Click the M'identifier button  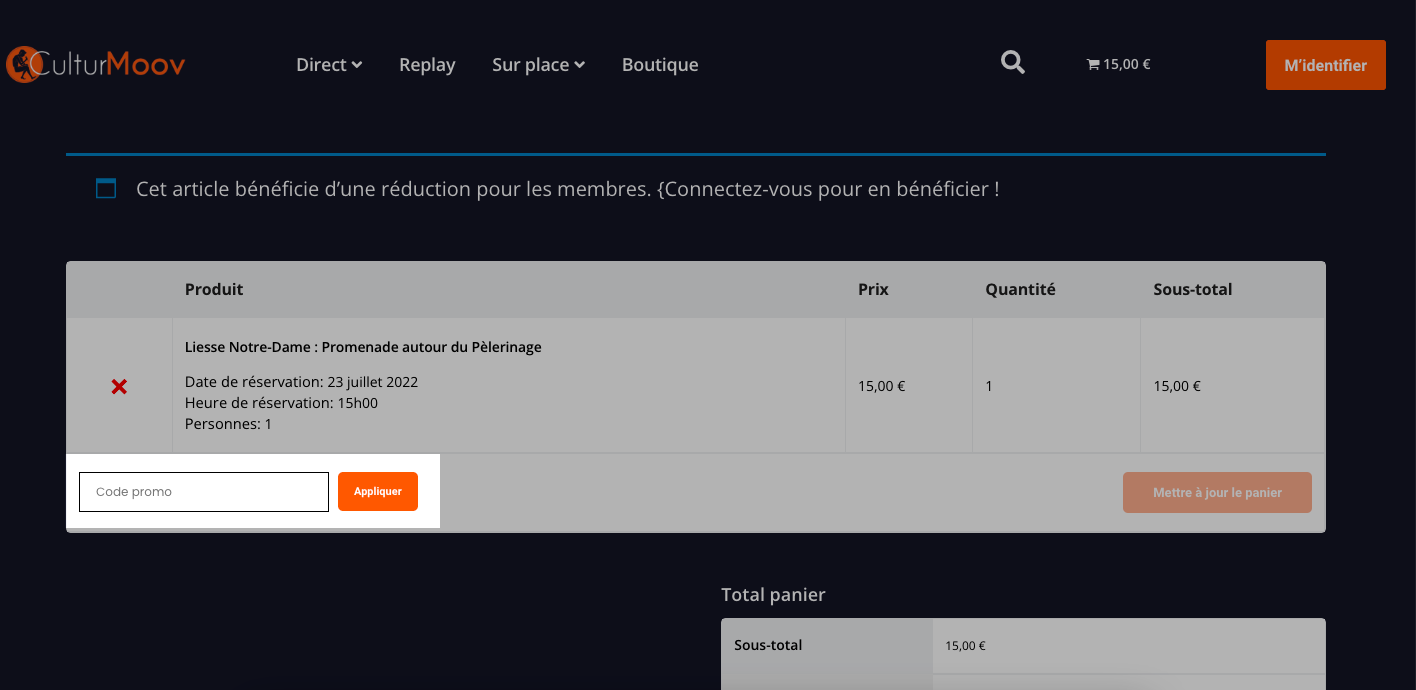[x=1325, y=65]
